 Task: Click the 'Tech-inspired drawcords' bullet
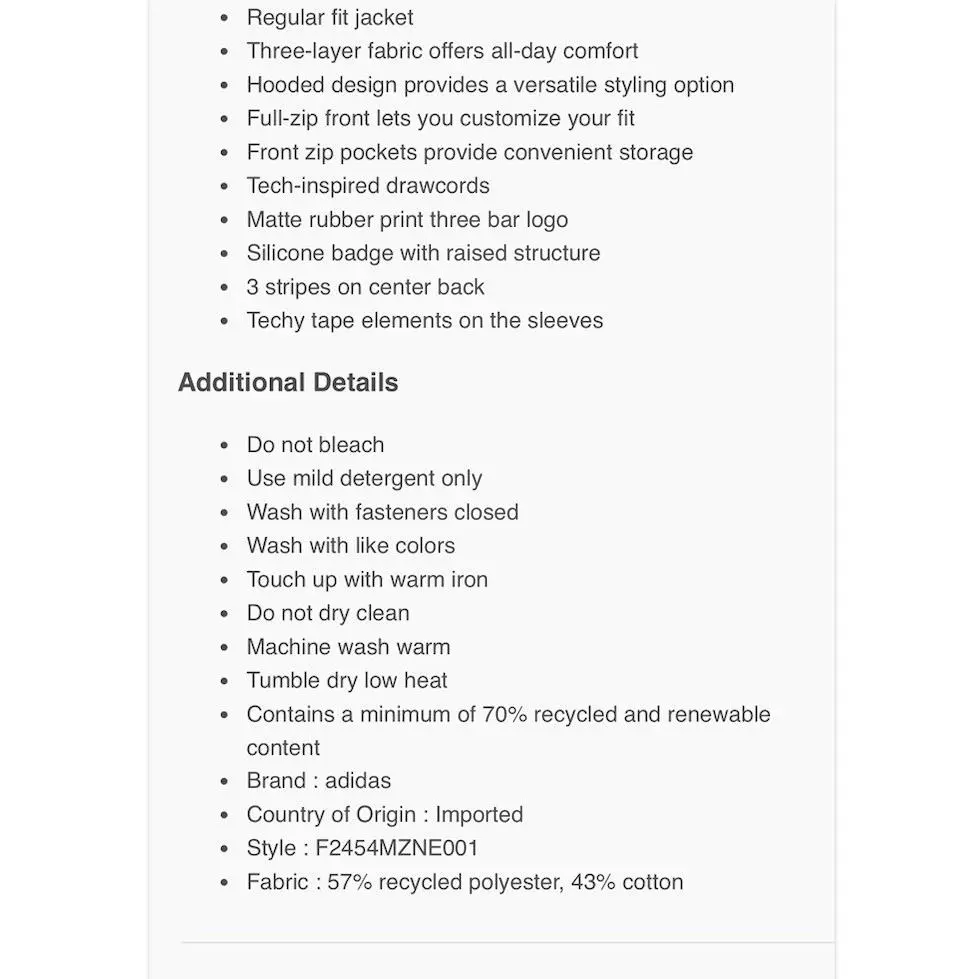368,185
